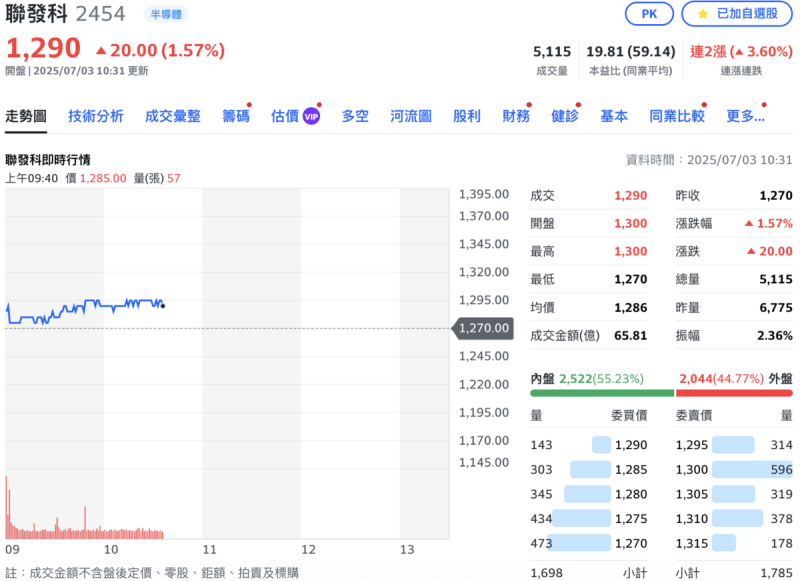The width and height of the screenshot is (800, 581).
Task: Open the 籌碼 tab
Action: point(236,116)
